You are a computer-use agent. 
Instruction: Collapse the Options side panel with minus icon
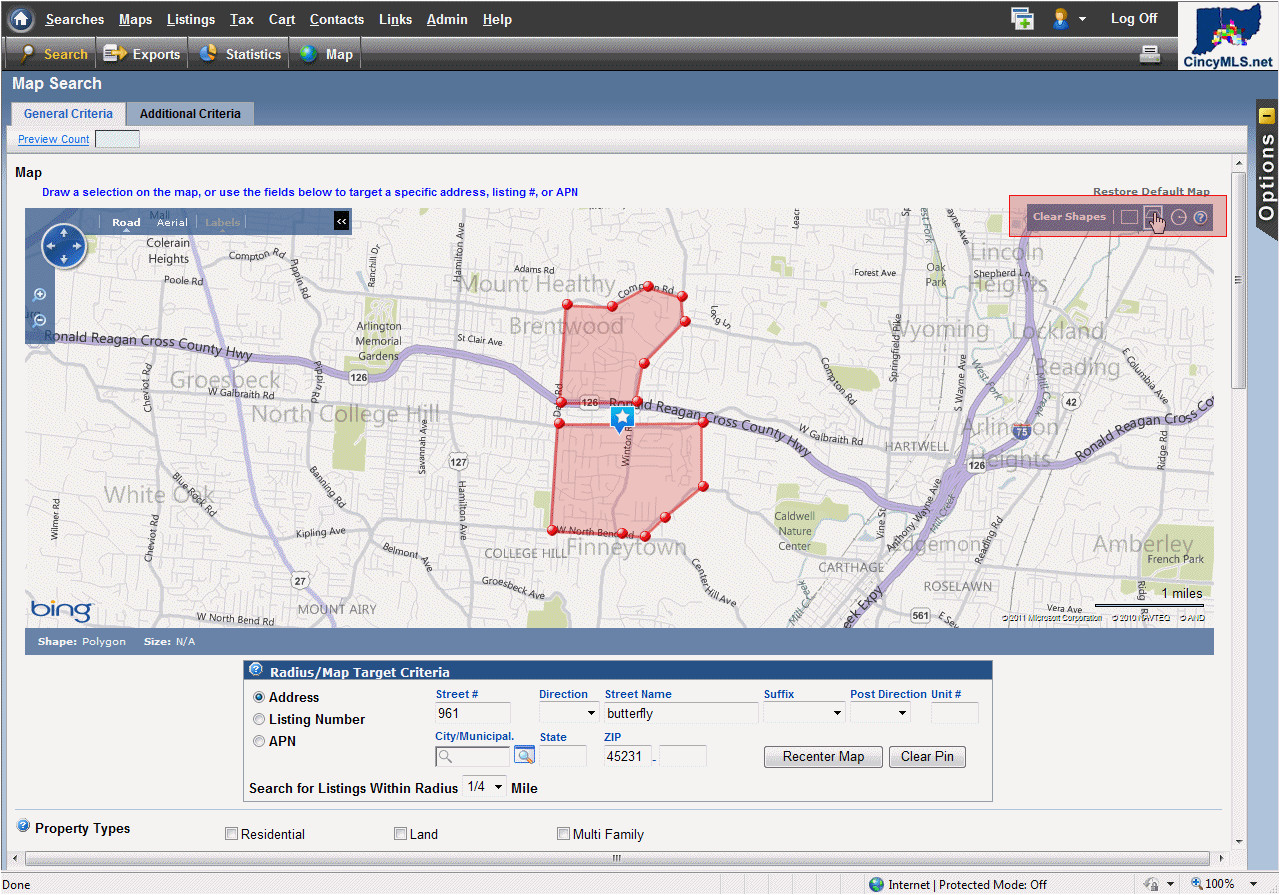point(1267,116)
